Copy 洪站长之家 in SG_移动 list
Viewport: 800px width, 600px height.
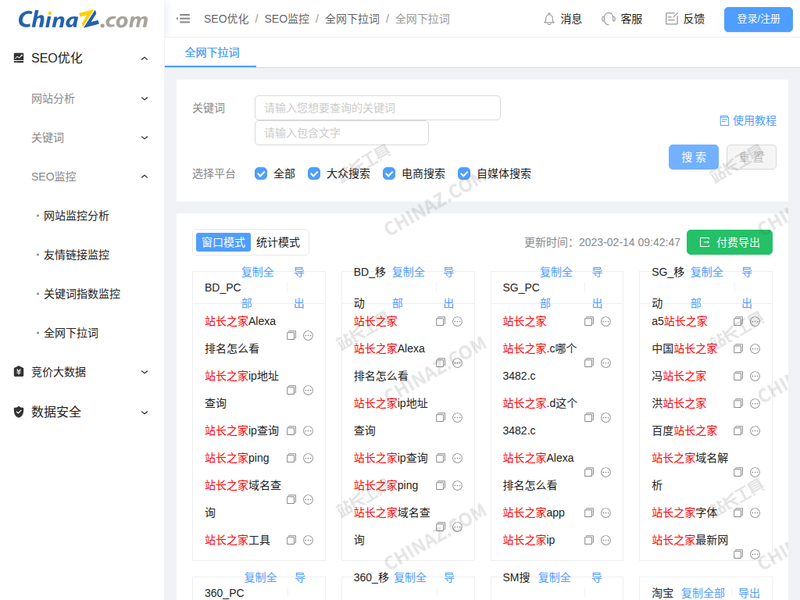738,403
